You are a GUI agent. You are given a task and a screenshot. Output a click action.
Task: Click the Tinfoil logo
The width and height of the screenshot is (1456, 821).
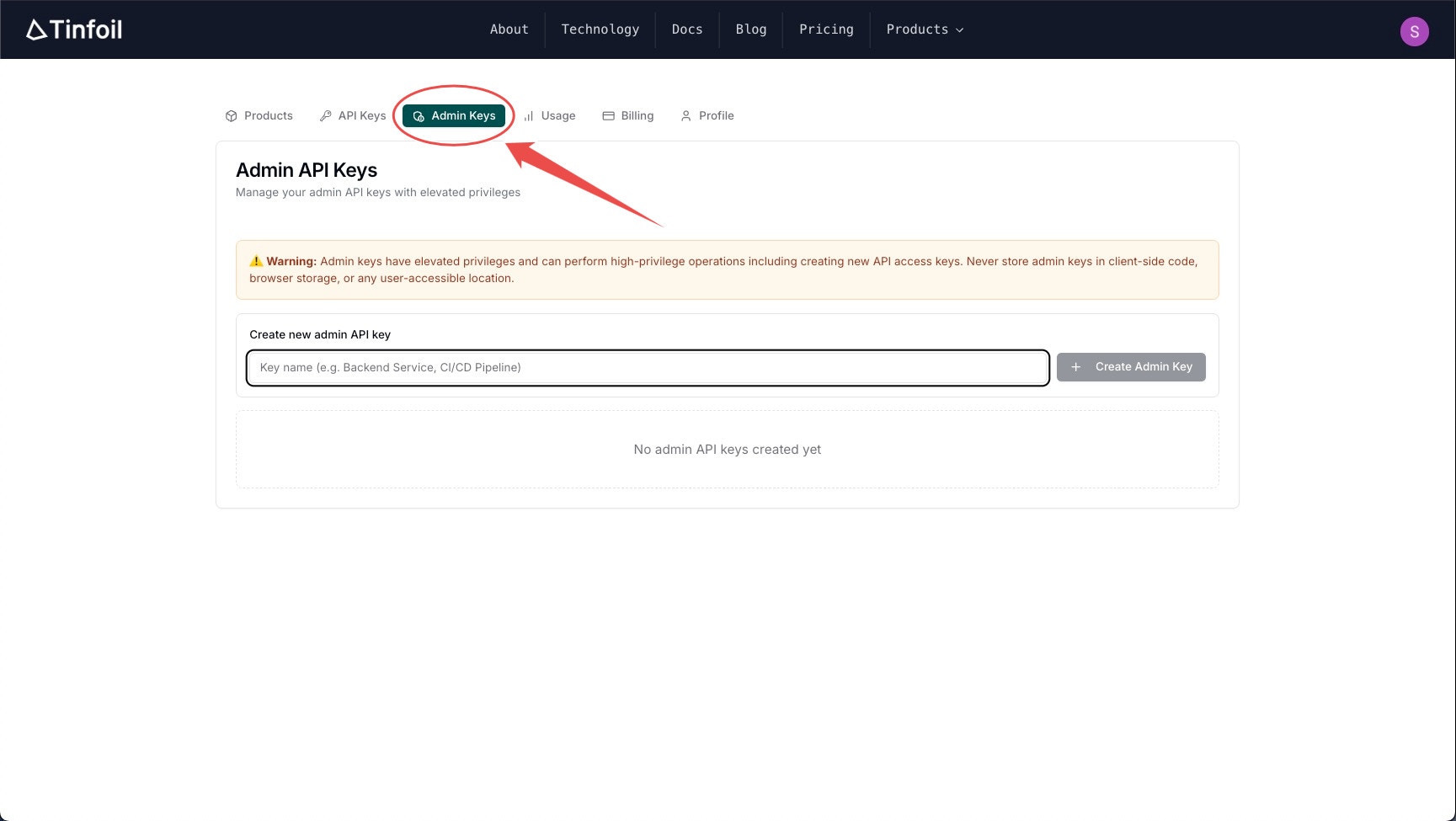point(74,29)
